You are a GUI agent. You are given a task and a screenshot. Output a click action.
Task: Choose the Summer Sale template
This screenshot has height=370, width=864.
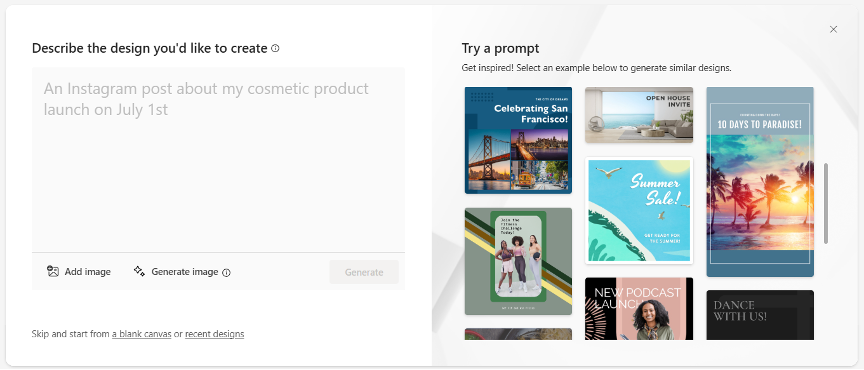(x=639, y=210)
